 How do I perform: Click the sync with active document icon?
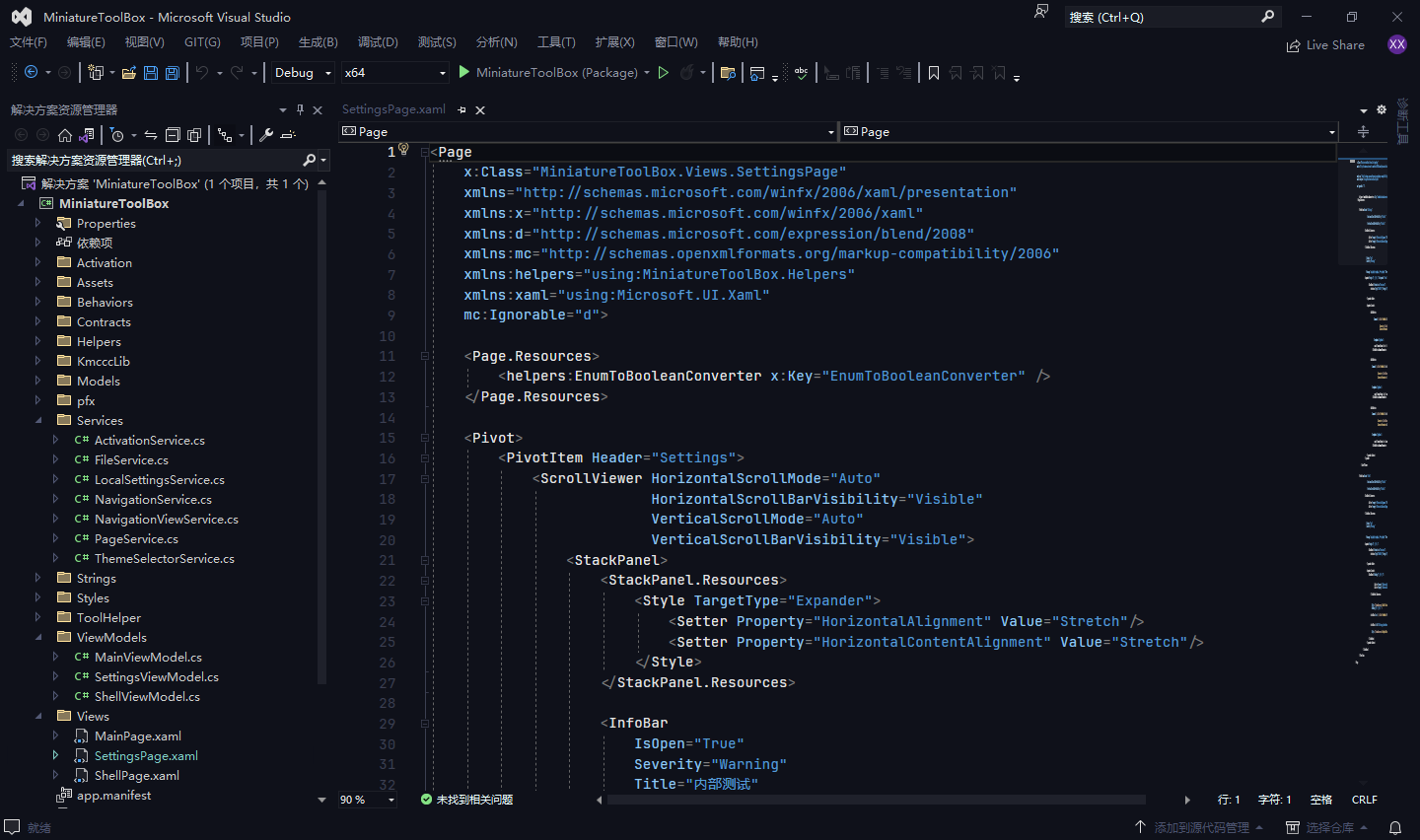pyautogui.click(x=151, y=135)
